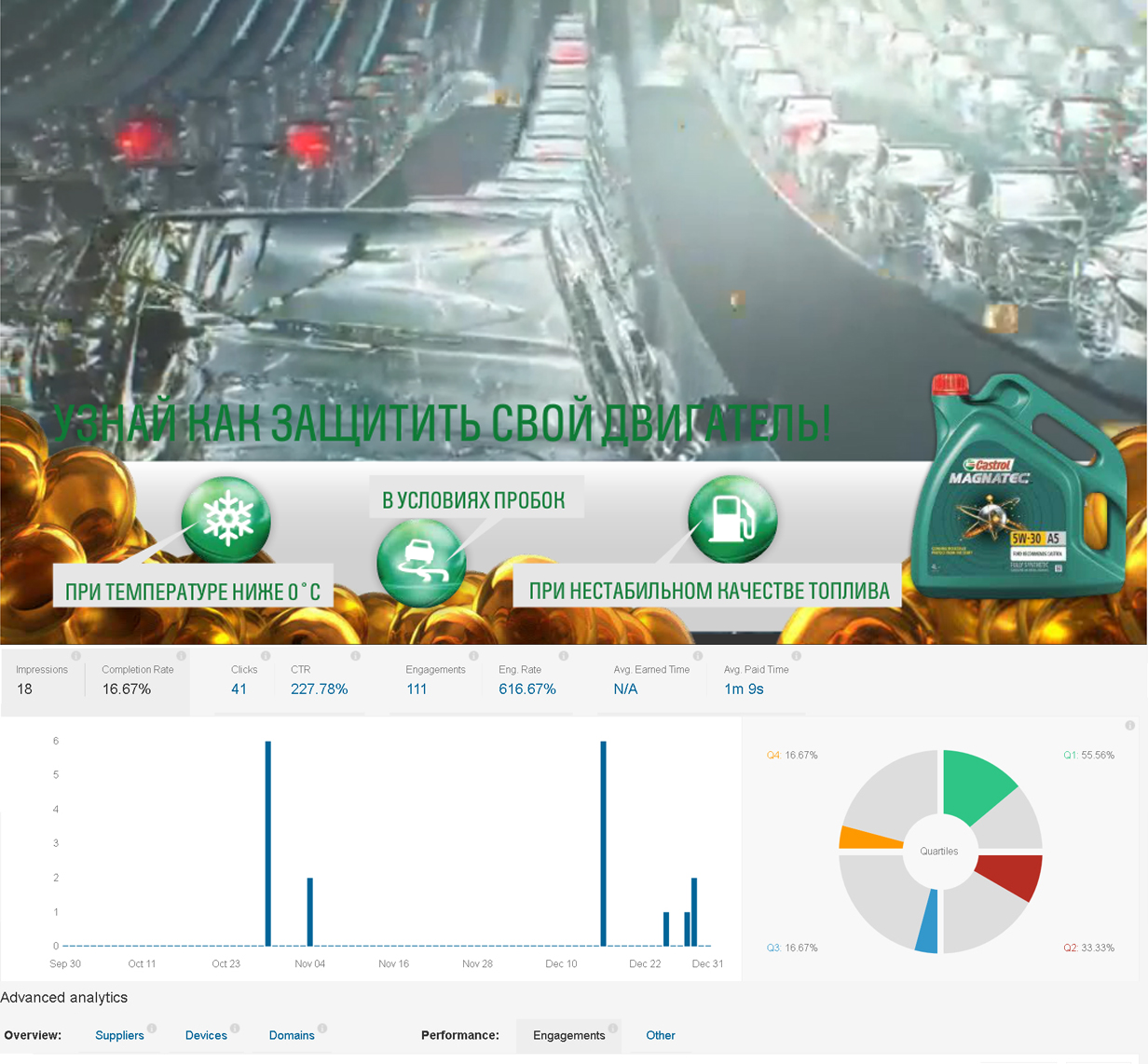Select the Eng. Rate metric tab
The image size is (1148, 1064).
point(527,682)
